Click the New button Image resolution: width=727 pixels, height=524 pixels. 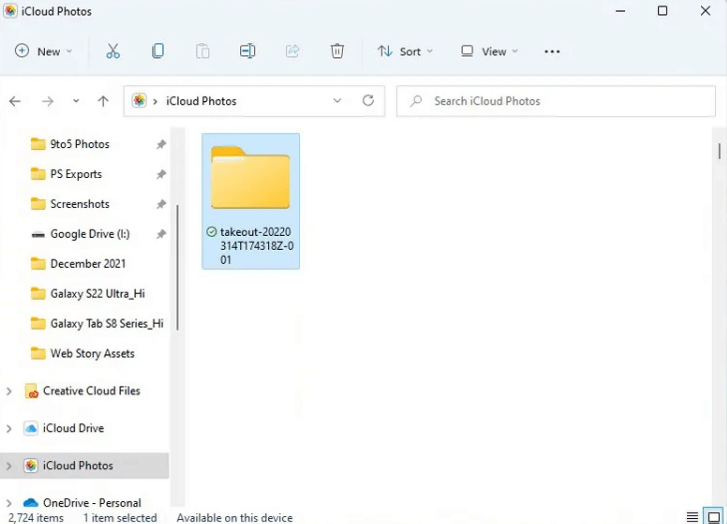(44, 51)
